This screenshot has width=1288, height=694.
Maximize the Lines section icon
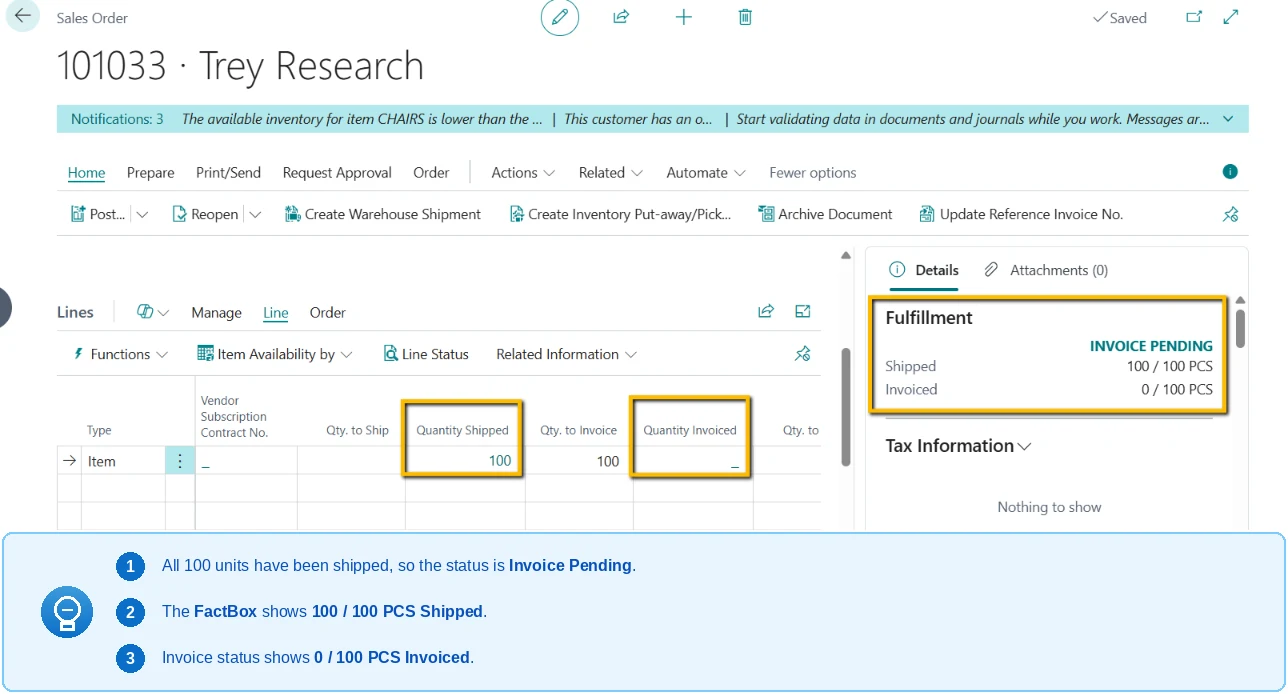tap(802, 311)
